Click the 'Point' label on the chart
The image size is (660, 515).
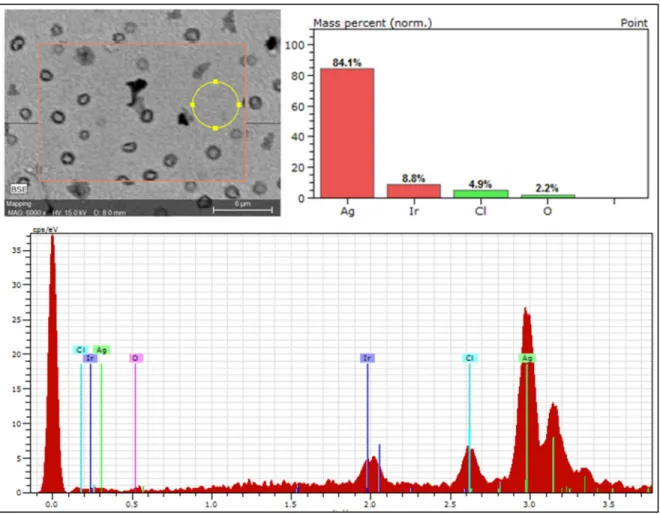point(634,23)
